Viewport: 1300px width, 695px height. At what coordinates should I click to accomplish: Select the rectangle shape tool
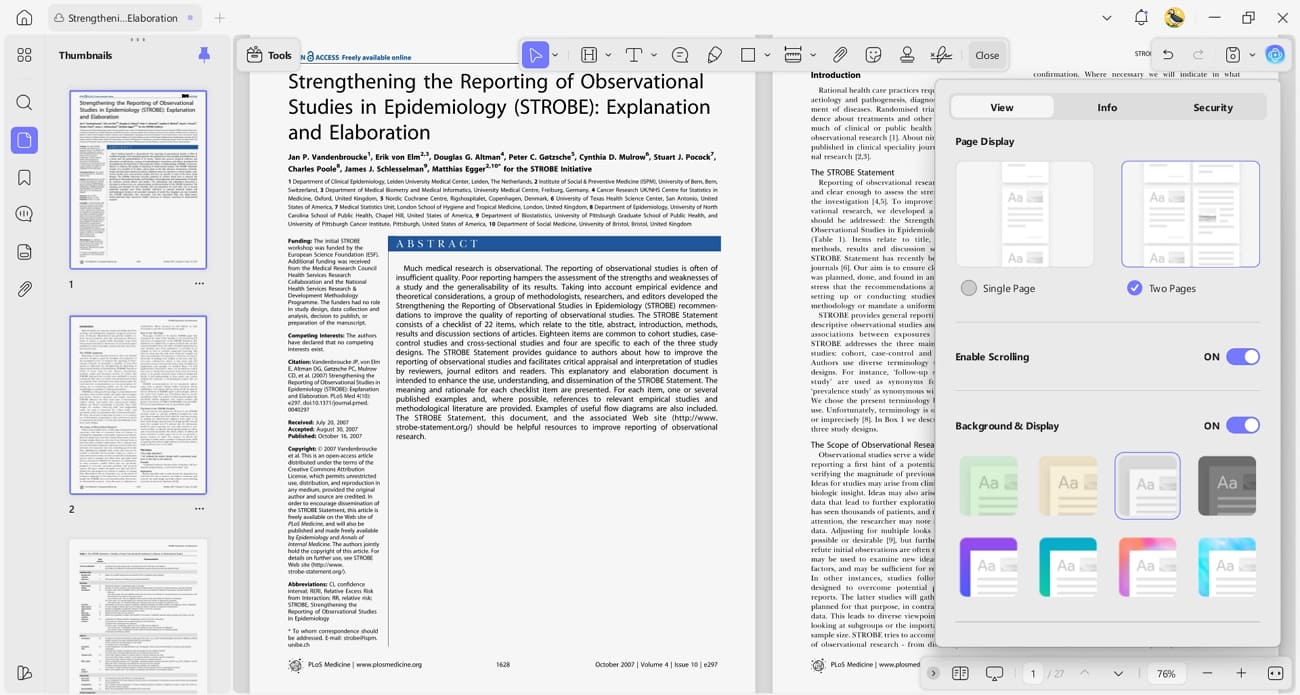pyautogui.click(x=748, y=55)
